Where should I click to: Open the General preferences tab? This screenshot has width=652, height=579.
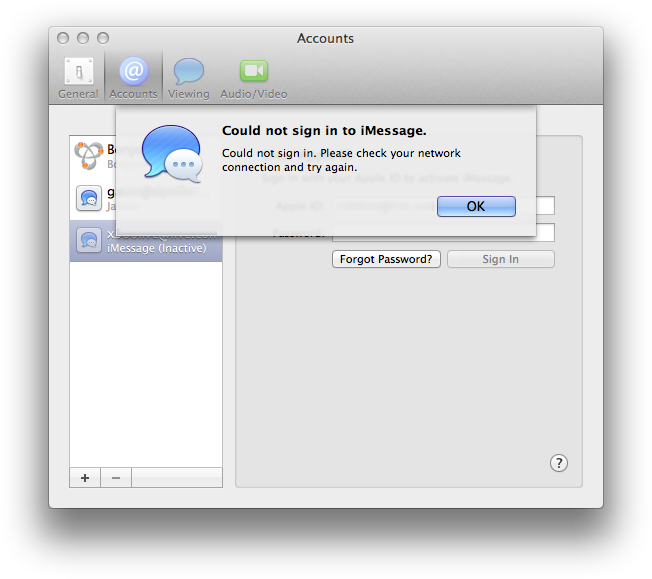[78, 79]
